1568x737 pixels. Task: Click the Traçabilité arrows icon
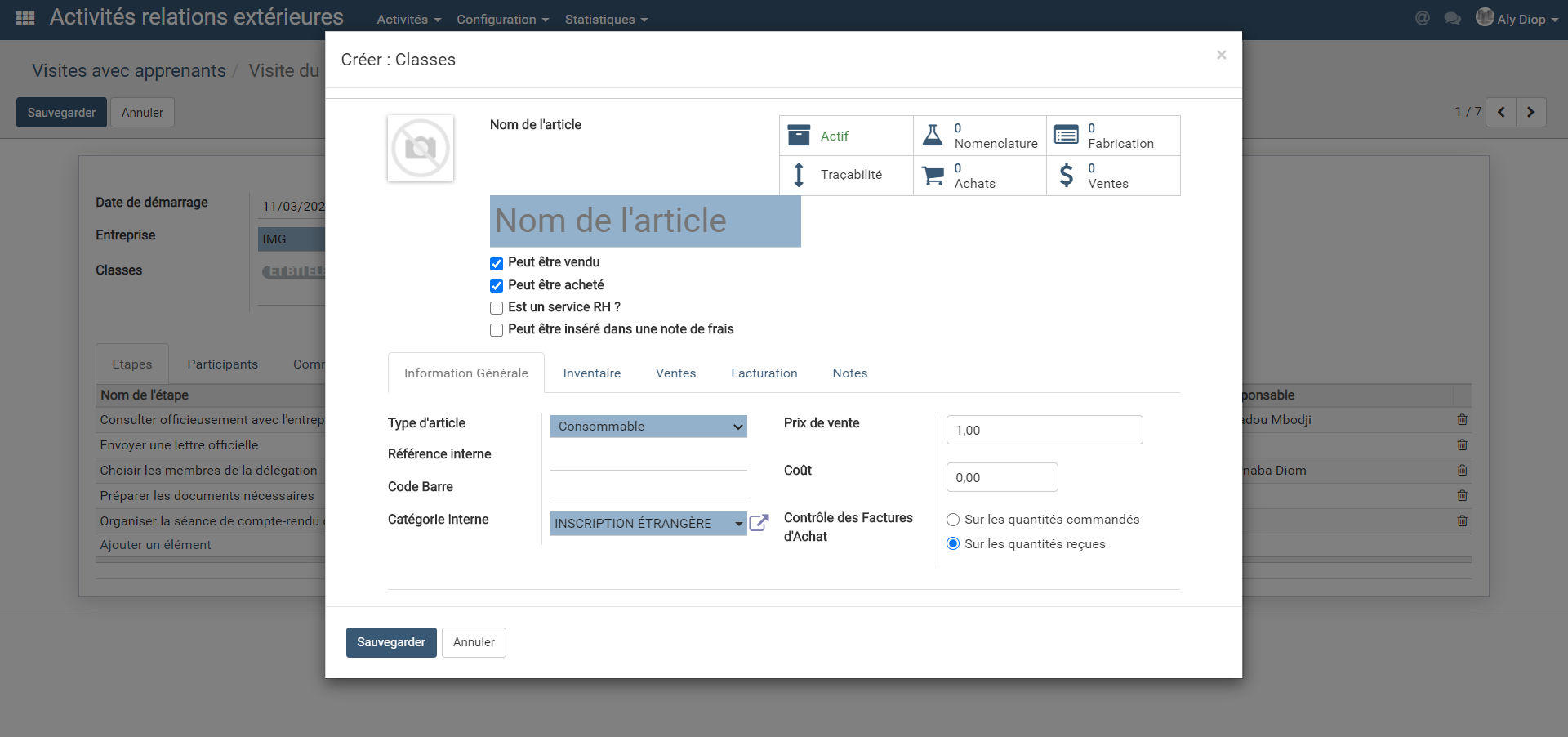[x=799, y=175]
